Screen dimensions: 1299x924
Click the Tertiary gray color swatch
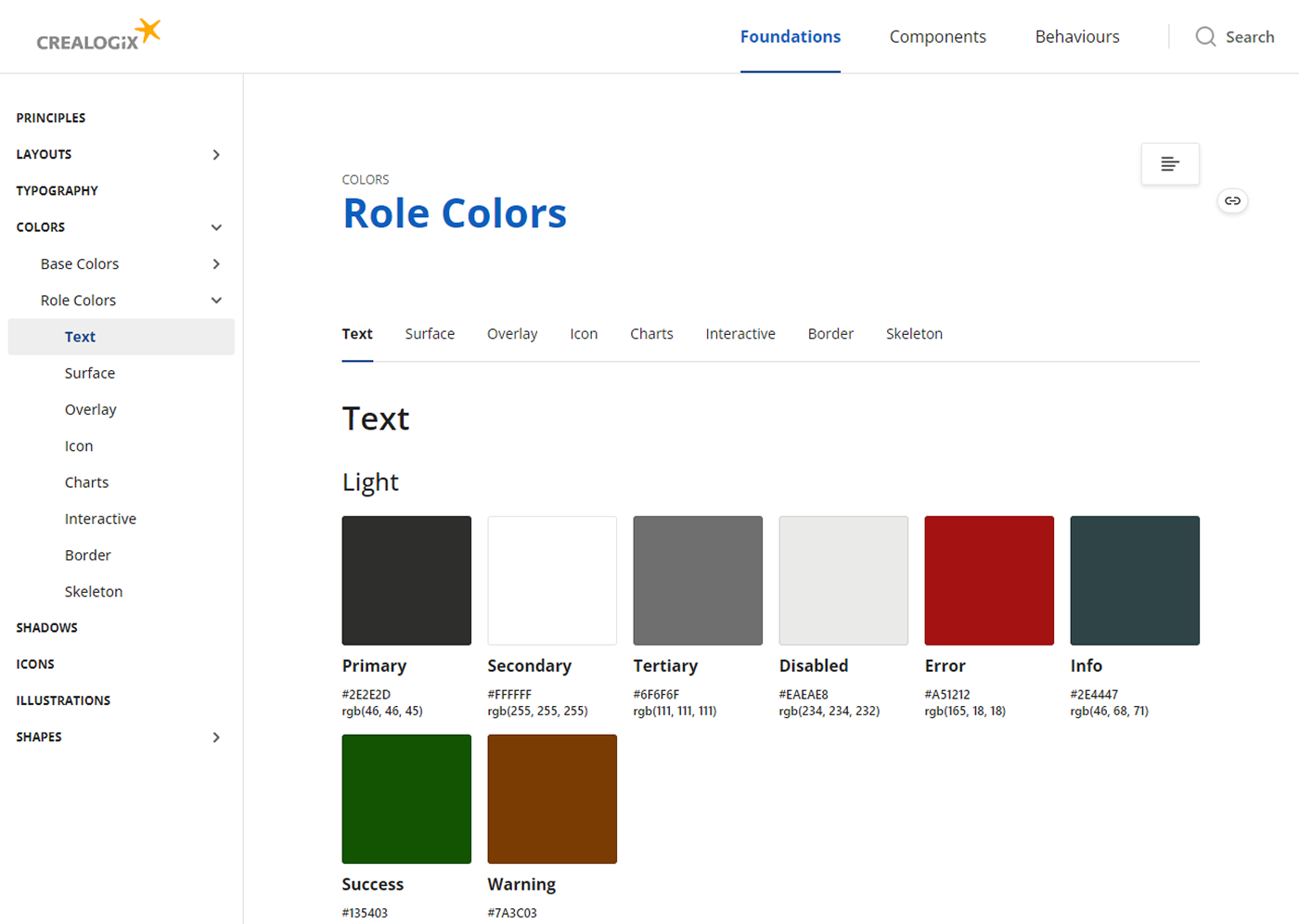pyautogui.click(x=698, y=581)
